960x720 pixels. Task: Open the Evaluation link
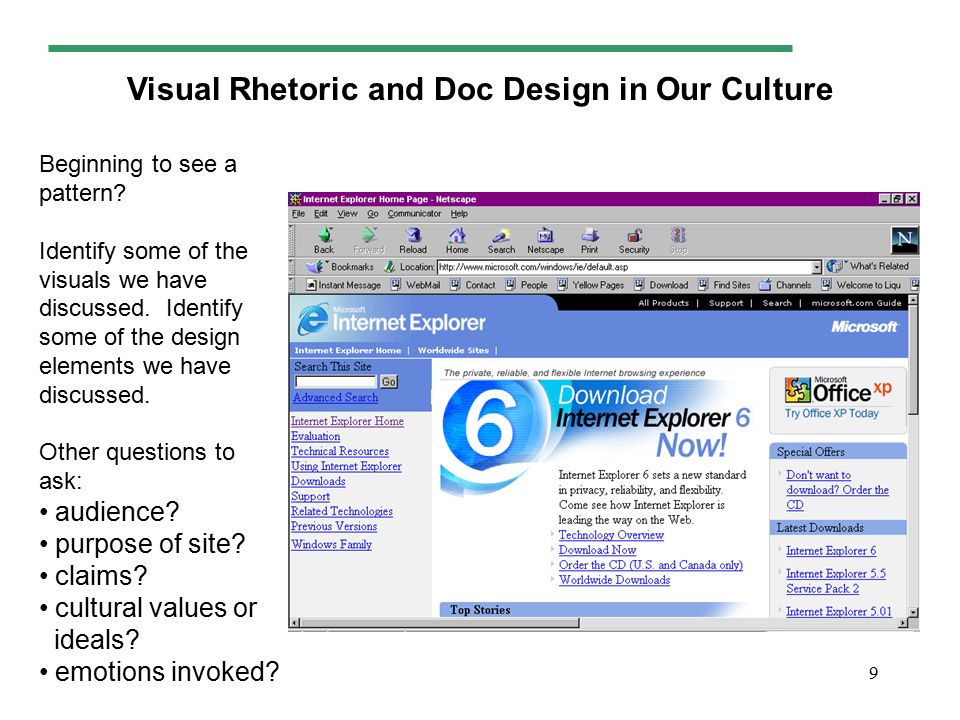[315, 436]
